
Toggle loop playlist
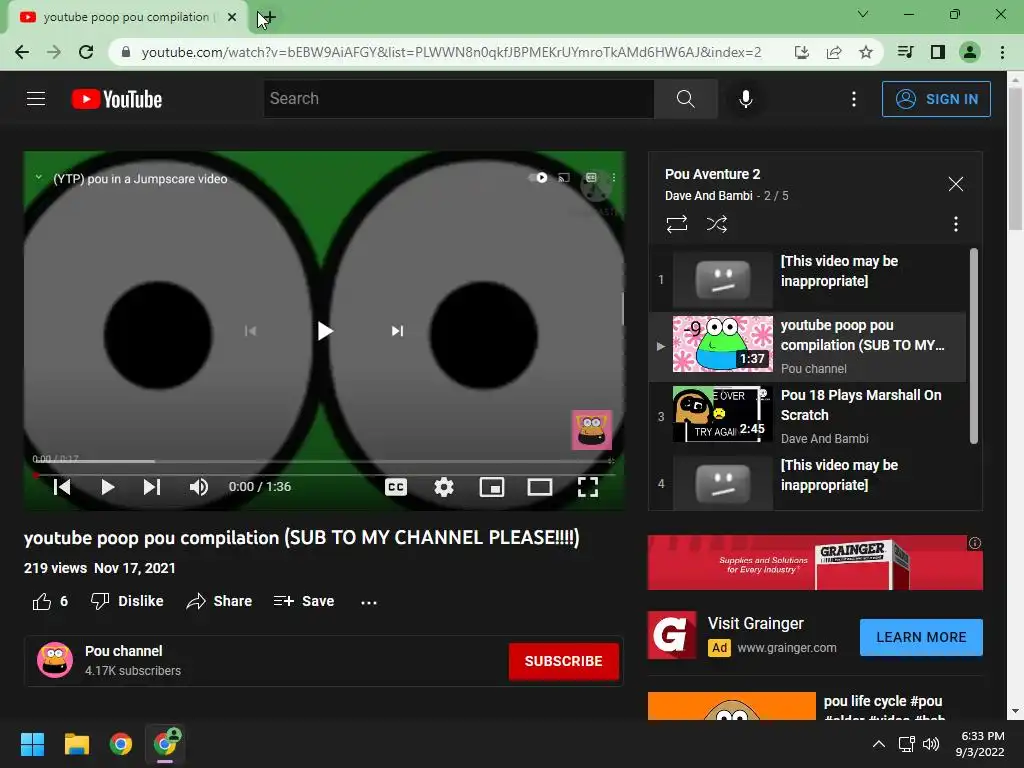coord(677,224)
